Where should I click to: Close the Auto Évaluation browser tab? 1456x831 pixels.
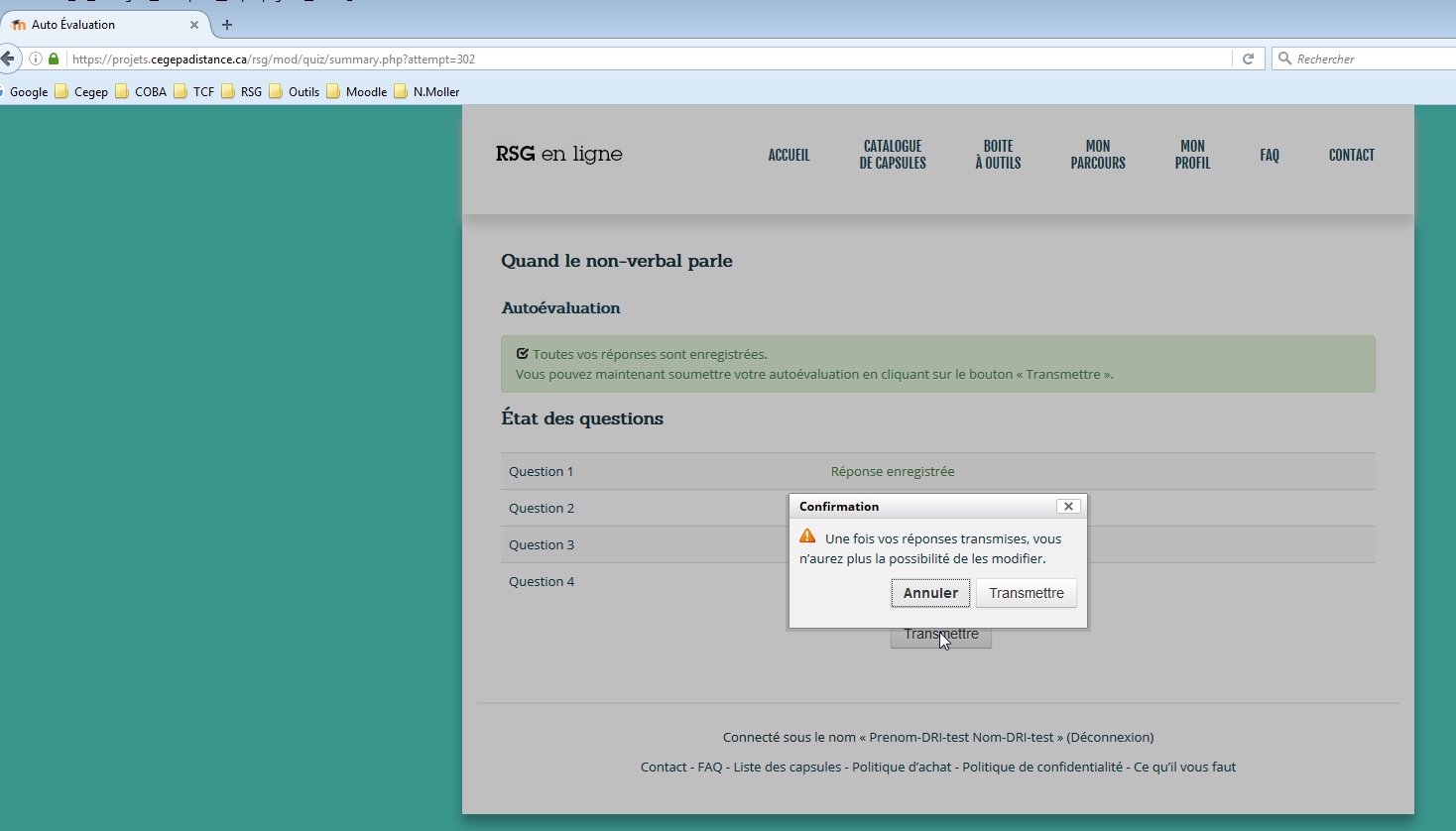(194, 25)
